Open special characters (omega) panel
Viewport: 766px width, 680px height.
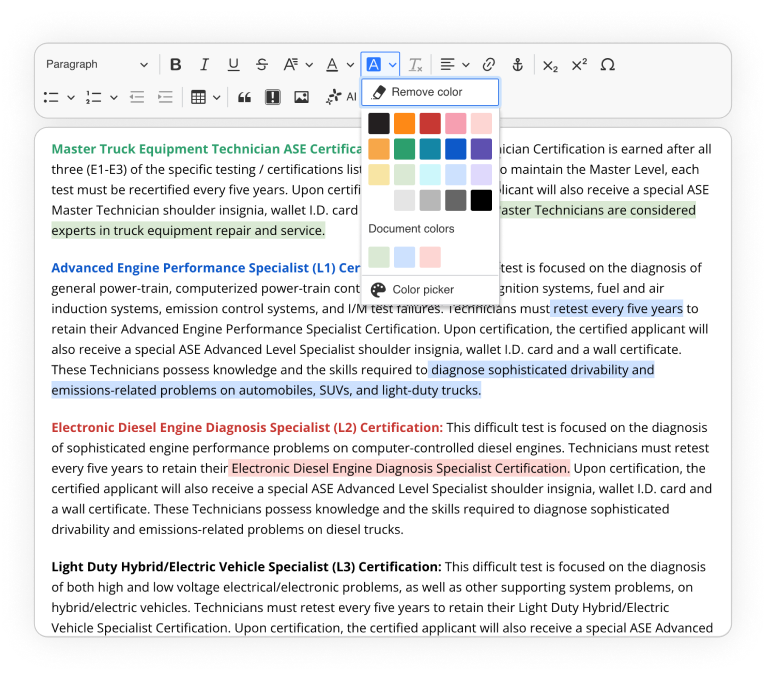(608, 64)
